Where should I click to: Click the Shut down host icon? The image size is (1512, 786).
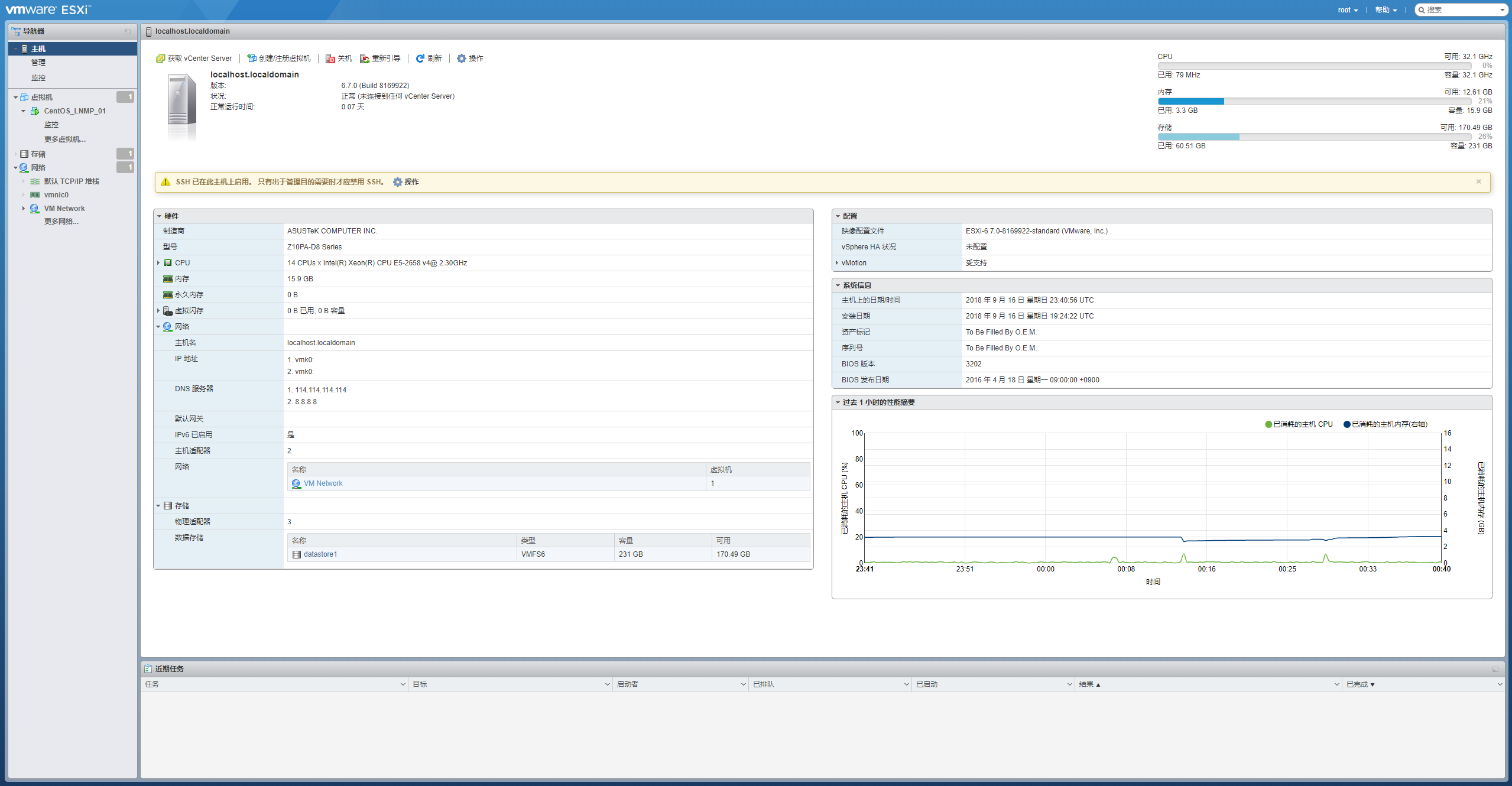(x=330, y=59)
